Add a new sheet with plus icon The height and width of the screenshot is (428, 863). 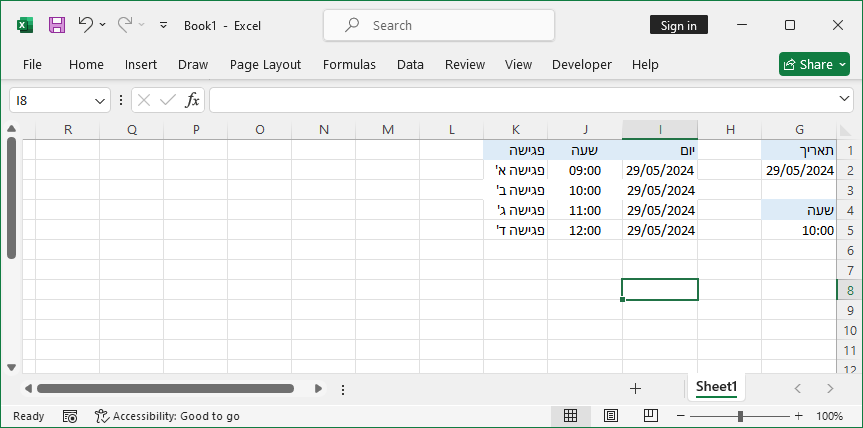tap(635, 388)
